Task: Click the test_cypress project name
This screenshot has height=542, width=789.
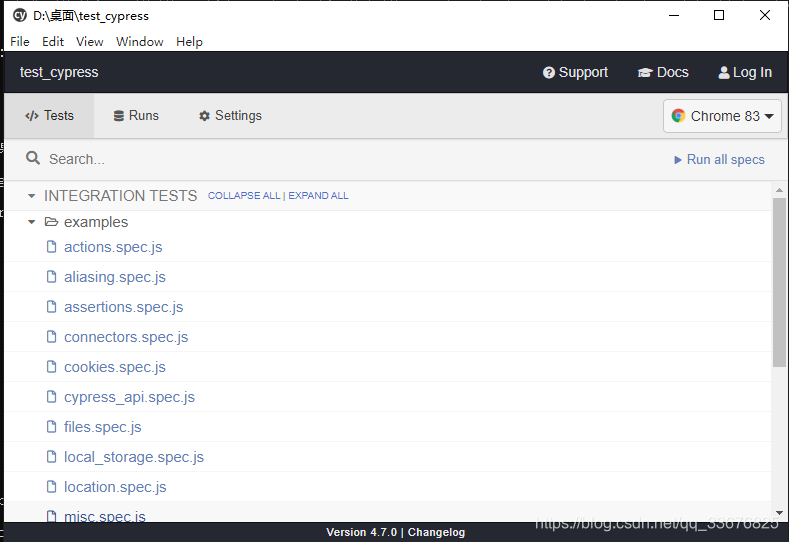Action: (59, 72)
